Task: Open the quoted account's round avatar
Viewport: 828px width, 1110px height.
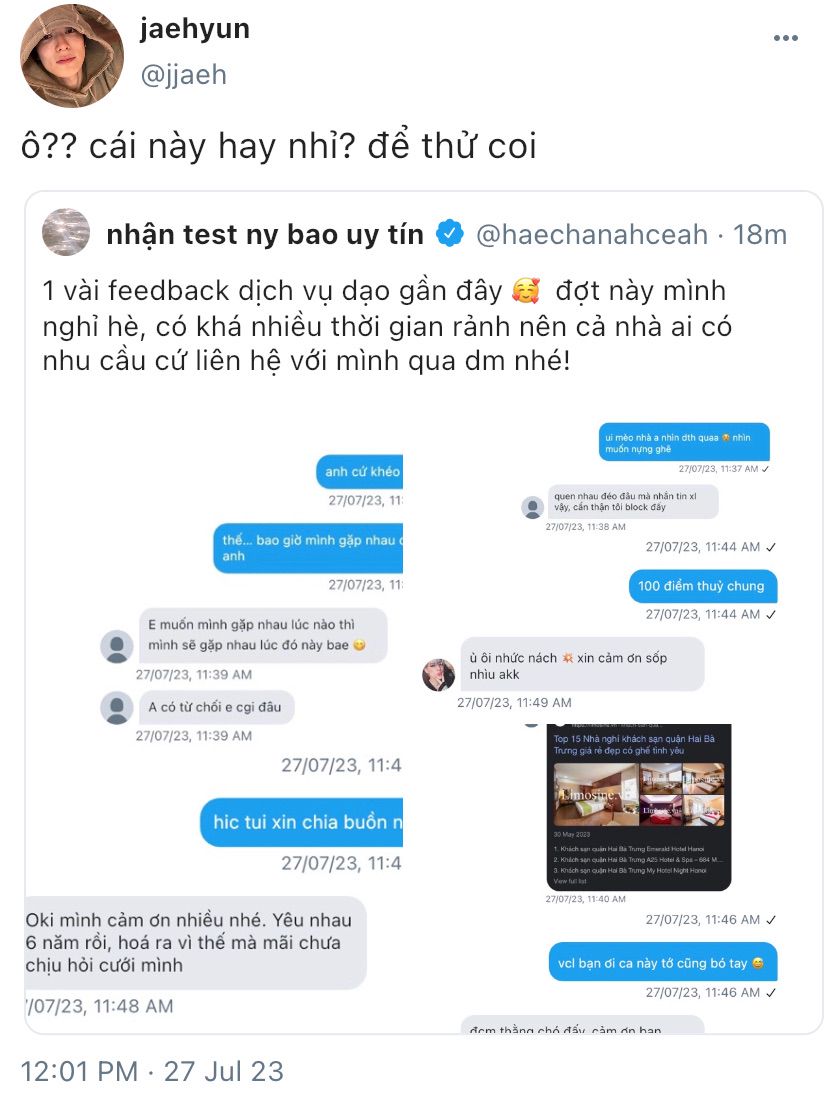Action: click(x=66, y=232)
